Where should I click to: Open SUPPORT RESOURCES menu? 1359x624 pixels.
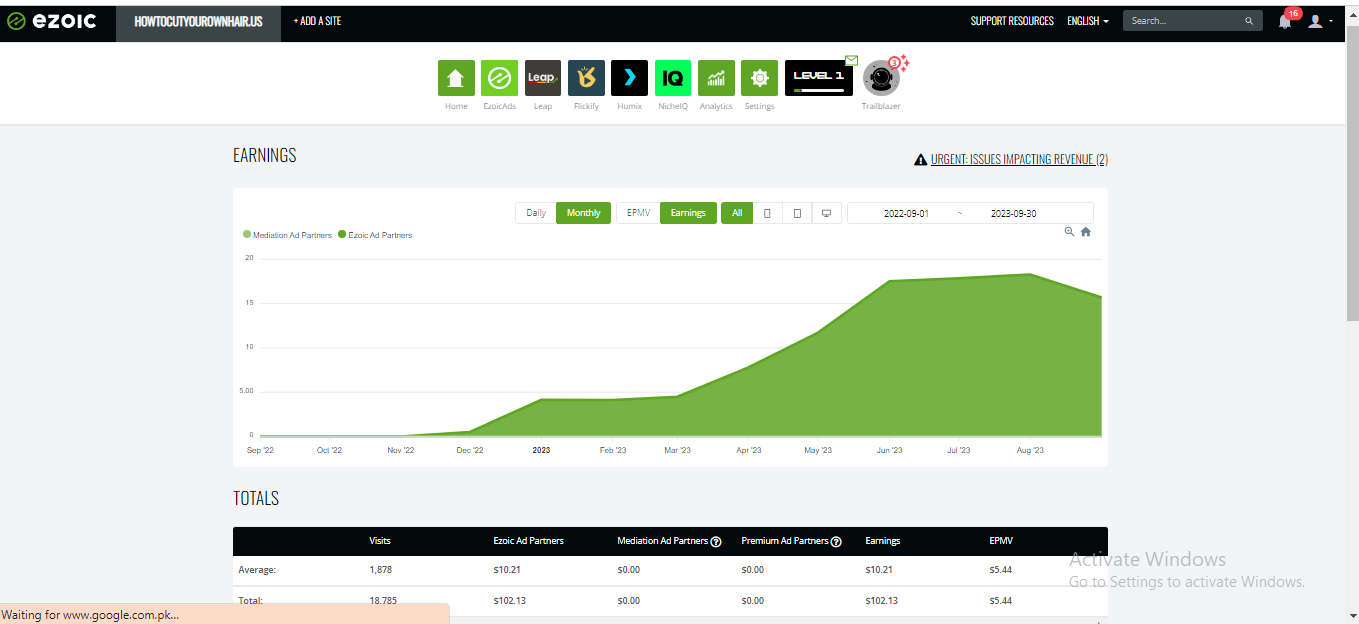coord(1012,21)
